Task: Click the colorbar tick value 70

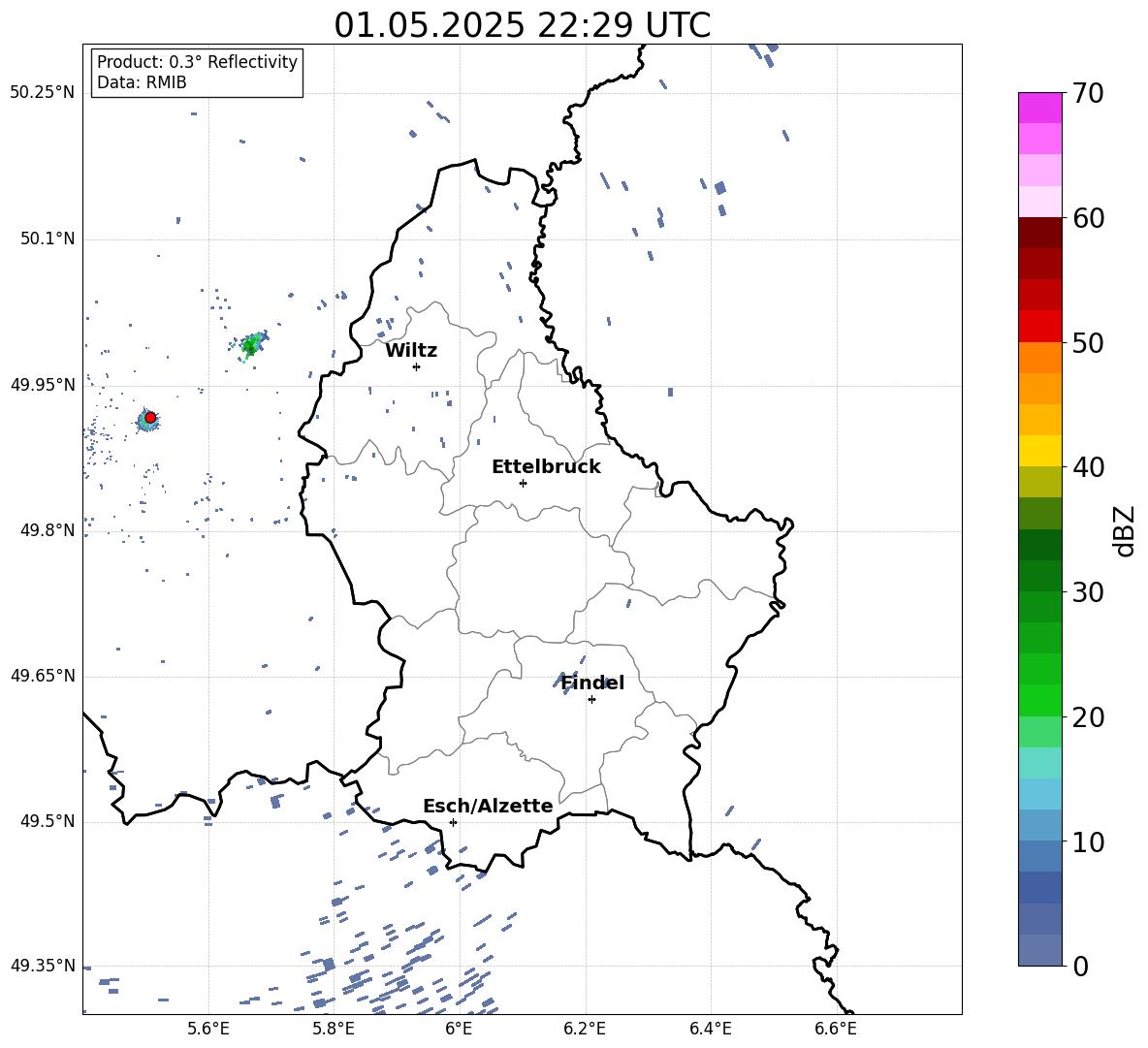Action: tap(1088, 94)
